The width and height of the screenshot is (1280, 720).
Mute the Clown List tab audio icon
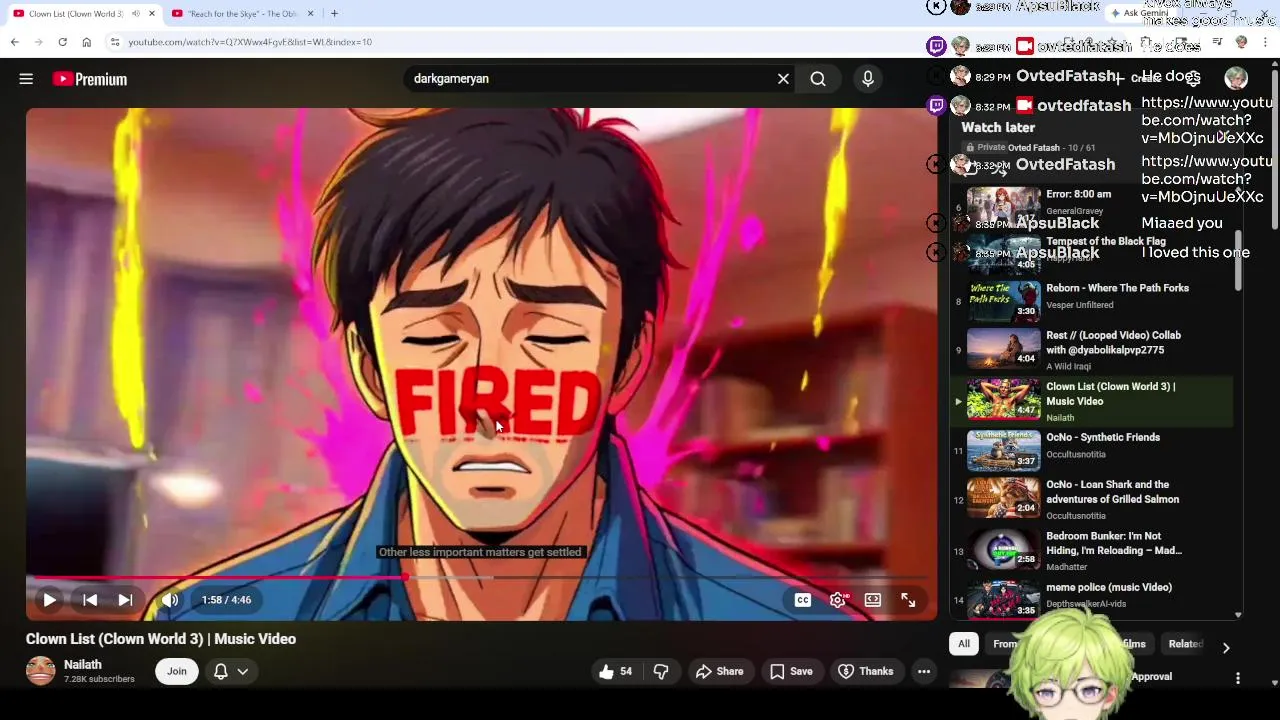(x=135, y=13)
